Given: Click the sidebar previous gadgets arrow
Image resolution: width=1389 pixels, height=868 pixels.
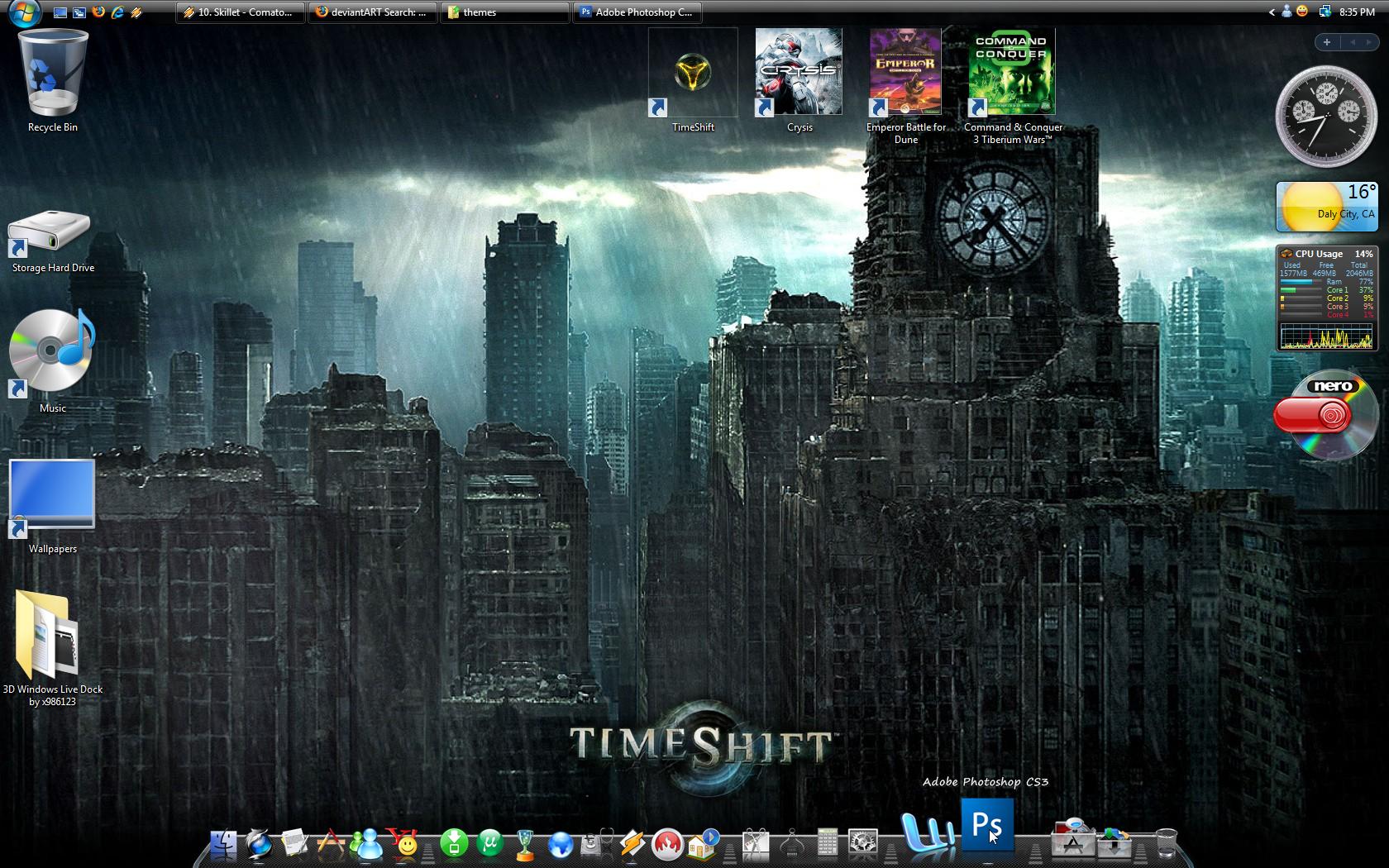Looking at the screenshot, I should 1353,42.
